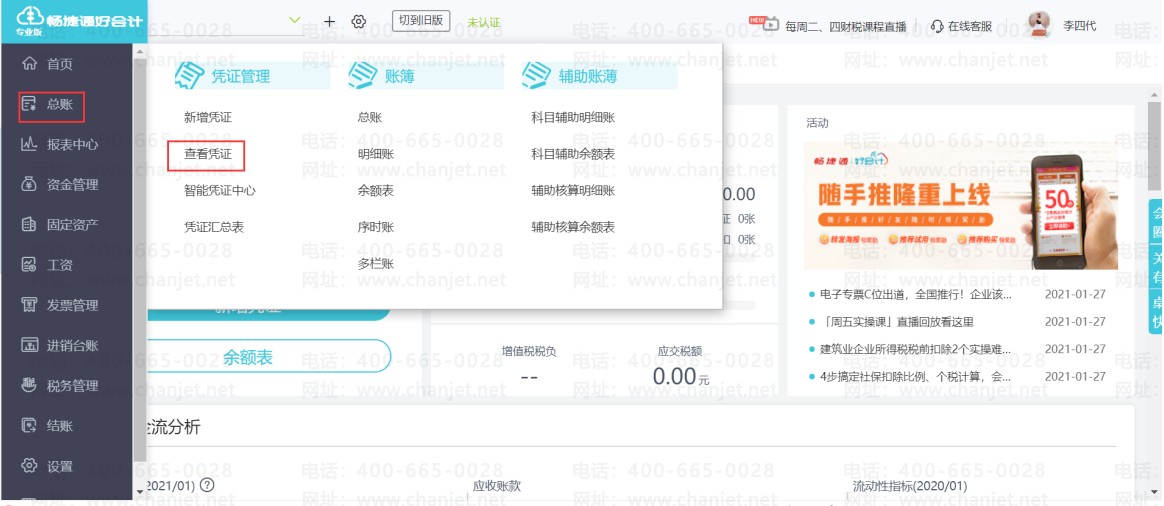
Task: Open 发票管理 in the sidebar
Action: 73,305
